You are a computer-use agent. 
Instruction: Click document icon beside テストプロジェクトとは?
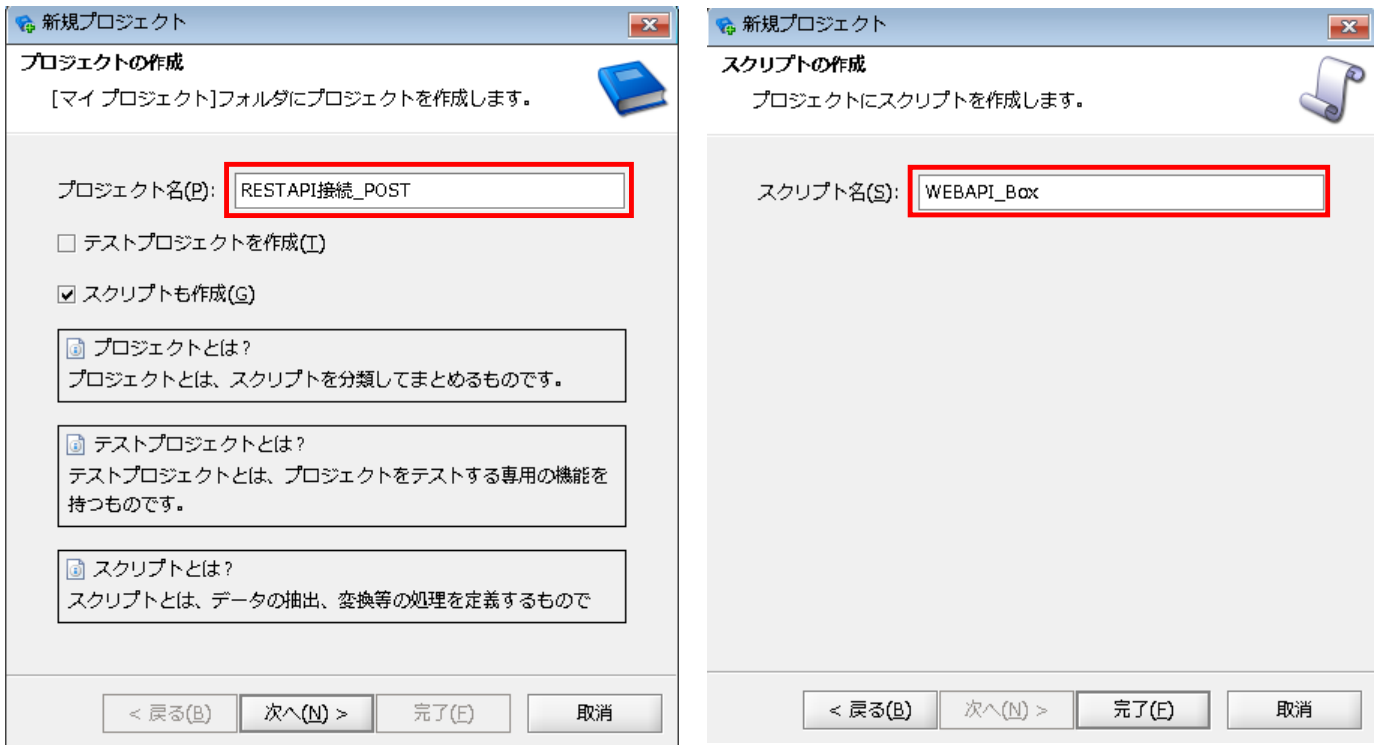(x=76, y=443)
